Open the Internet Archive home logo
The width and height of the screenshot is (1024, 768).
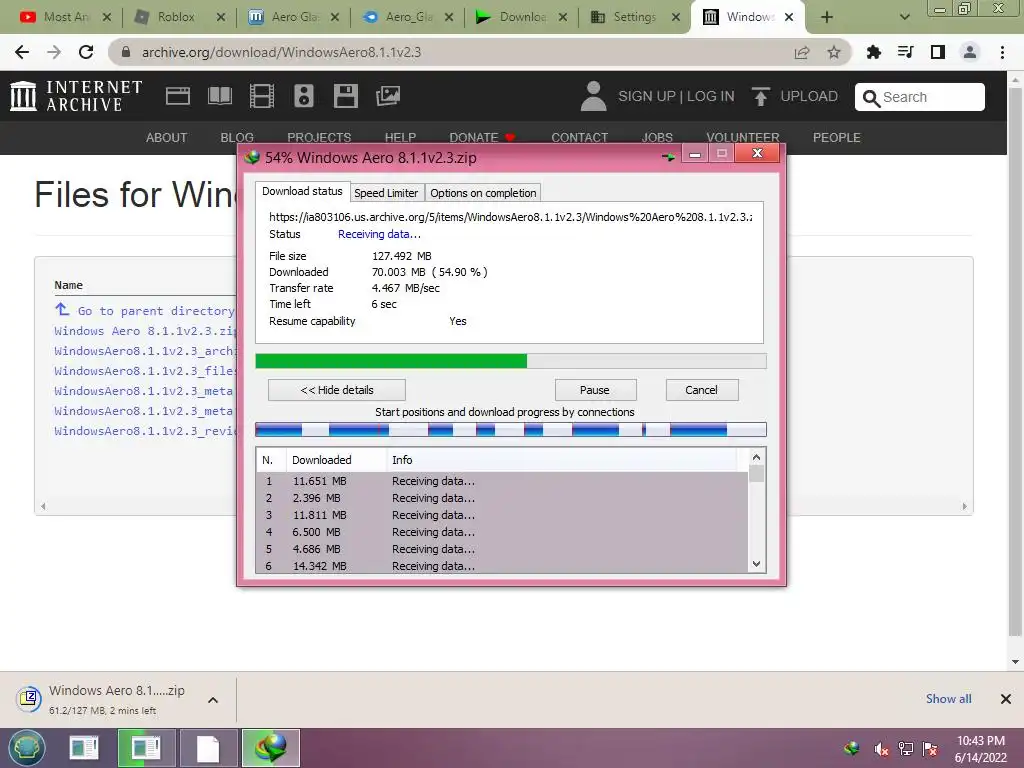(x=76, y=96)
